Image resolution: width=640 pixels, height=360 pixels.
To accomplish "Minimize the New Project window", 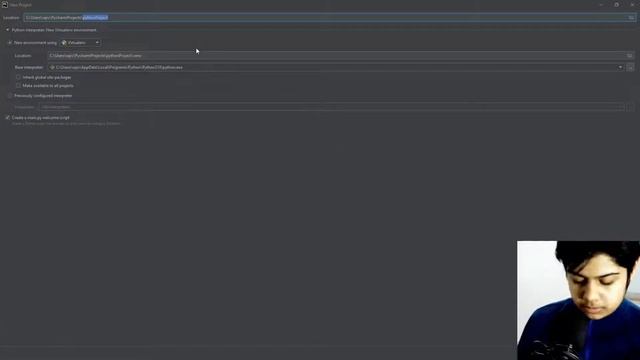I will 601,5.
